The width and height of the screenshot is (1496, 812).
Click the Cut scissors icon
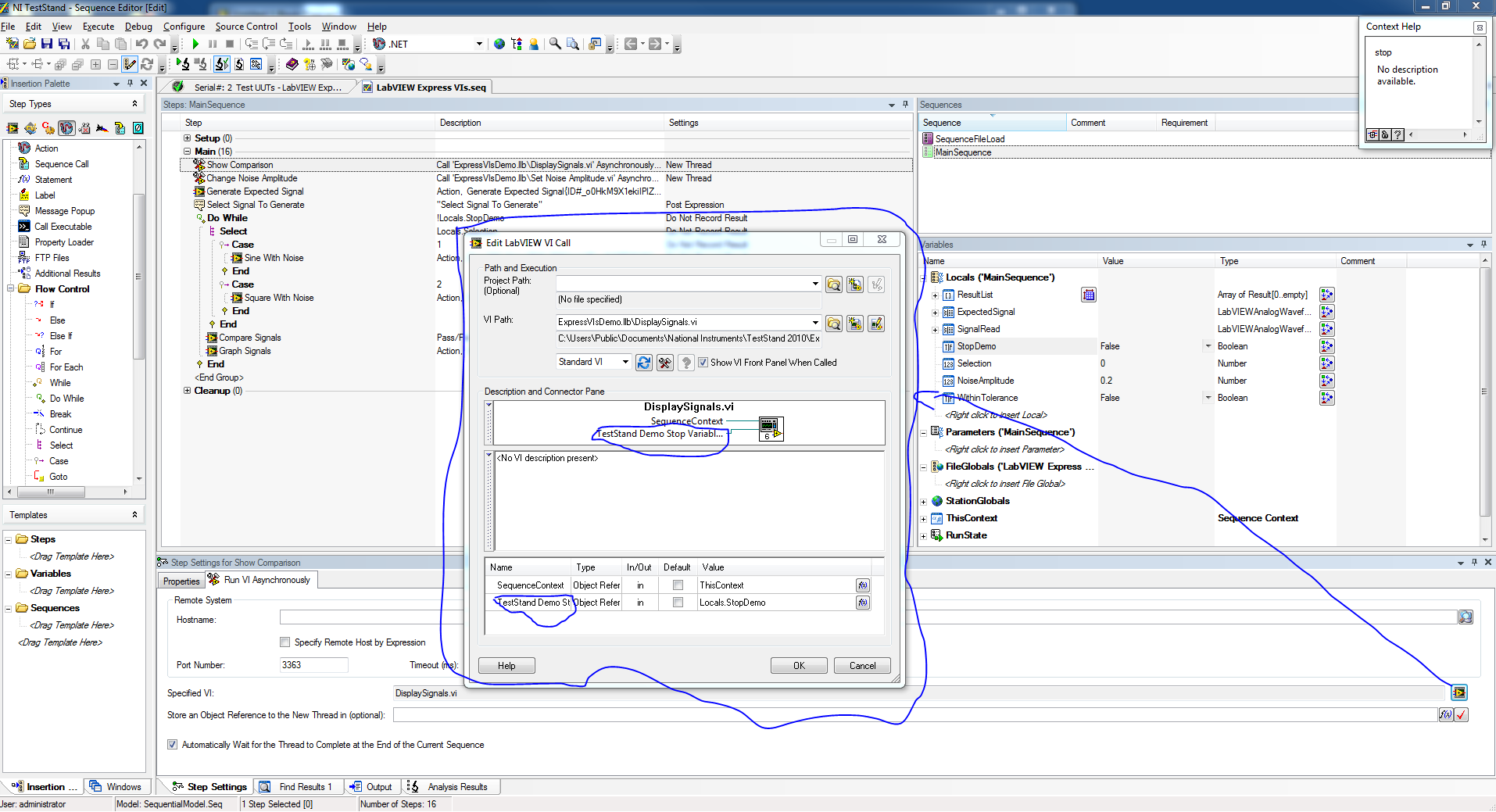(x=85, y=44)
